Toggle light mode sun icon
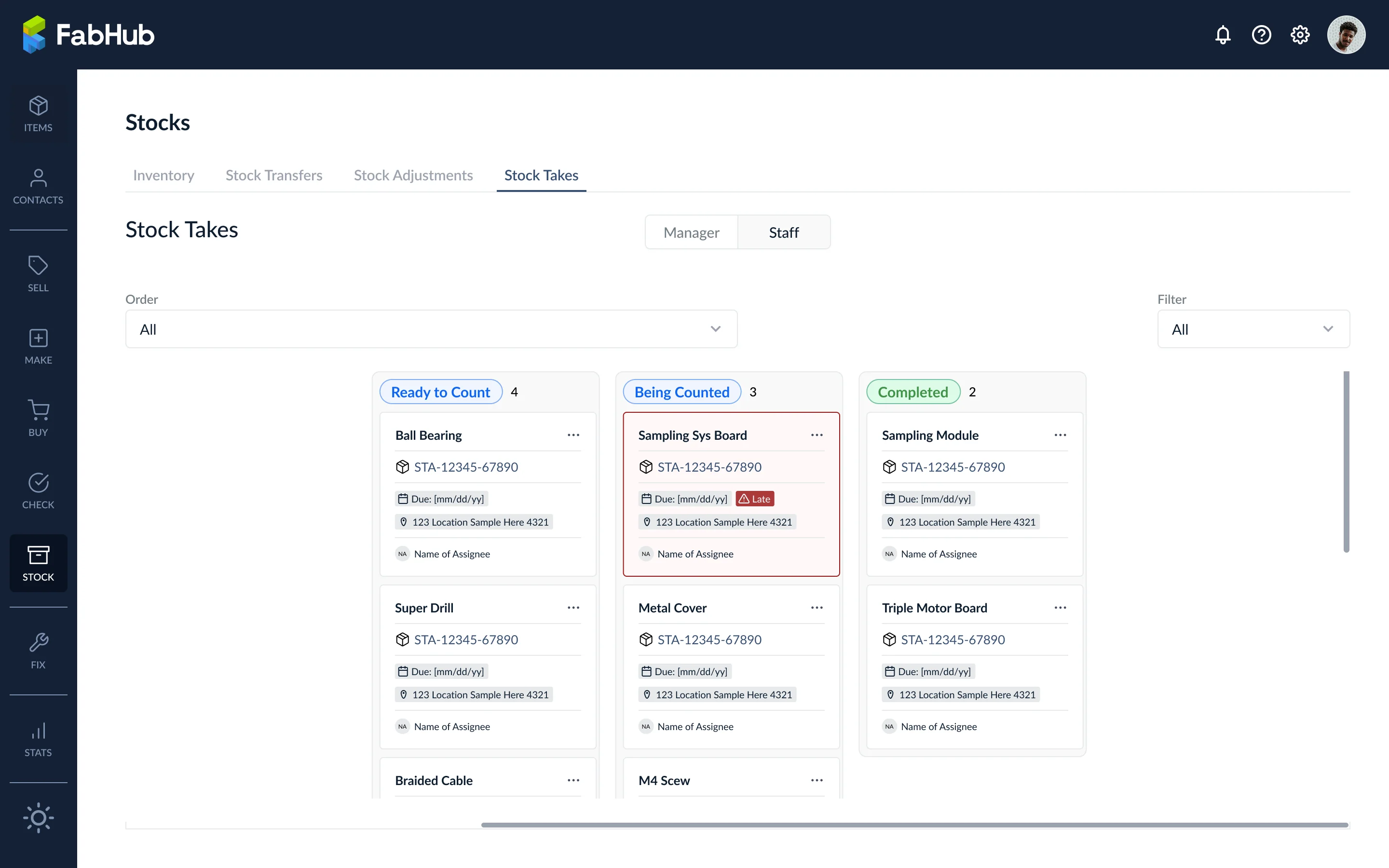The image size is (1389, 868). (39, 817)
